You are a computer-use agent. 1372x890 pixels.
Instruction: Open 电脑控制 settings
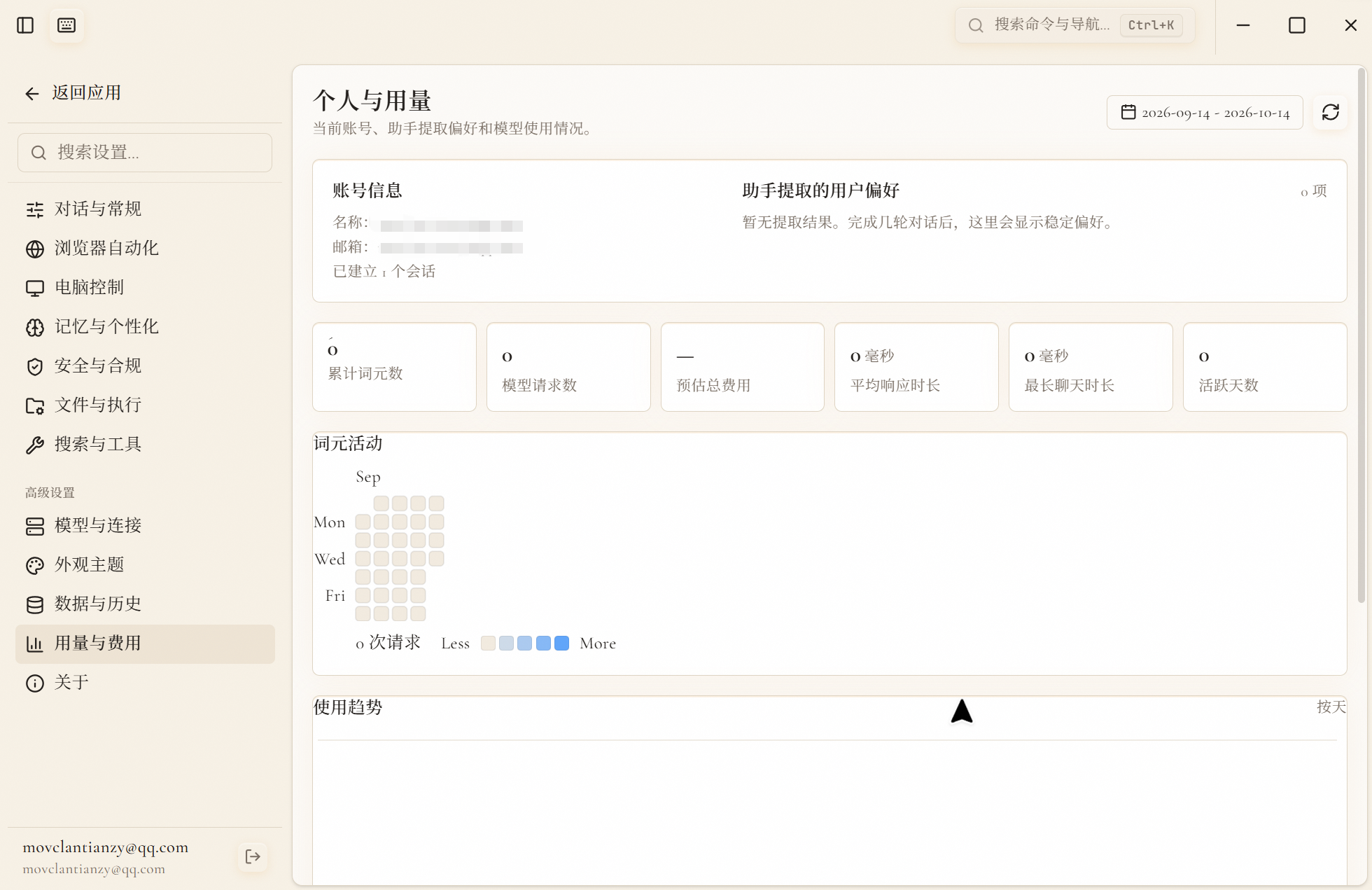pos(145,287)
